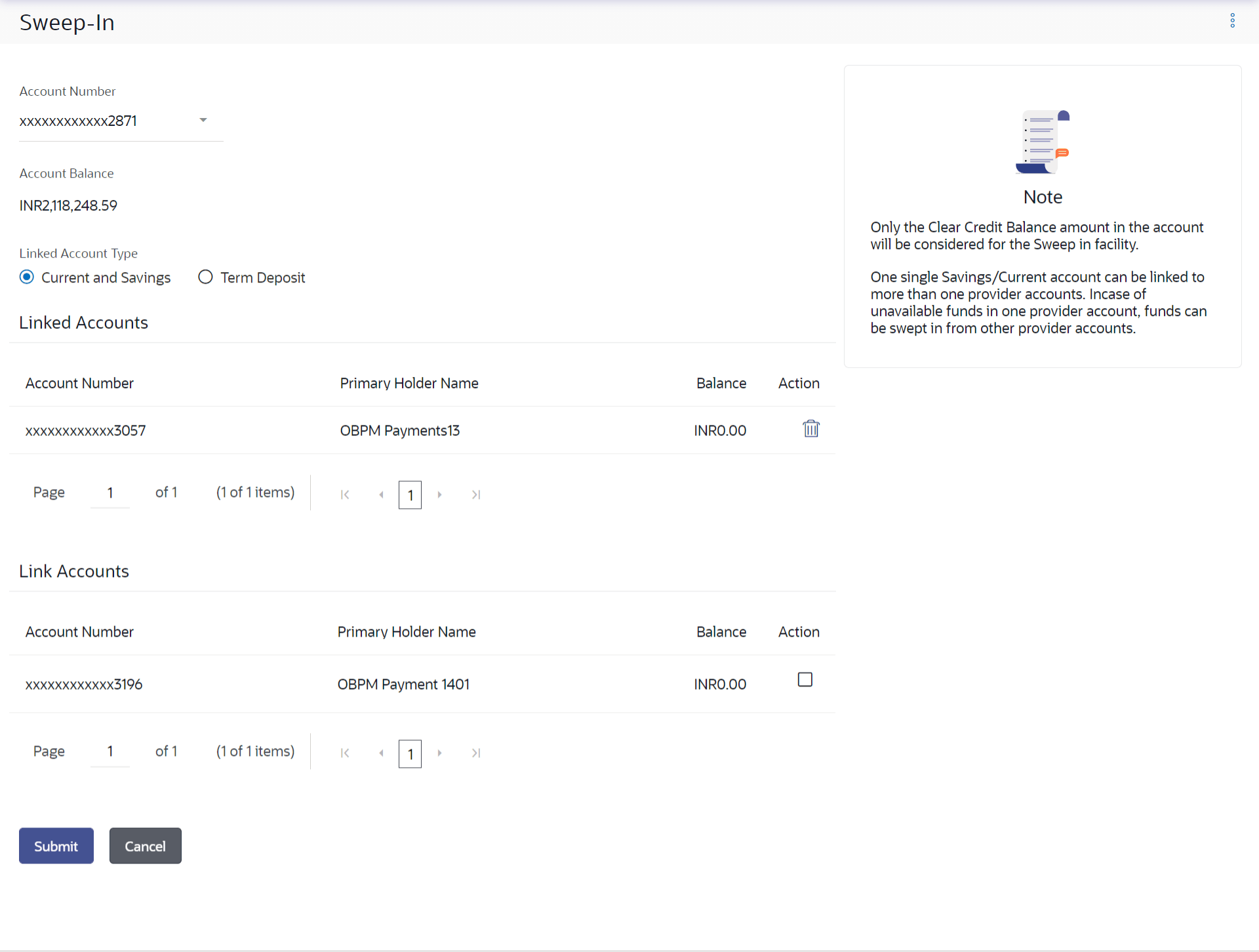Viewport: 1259px width, 952px height.
Task: Select Current and Savings radio option
Action: (x=27, y=277)
